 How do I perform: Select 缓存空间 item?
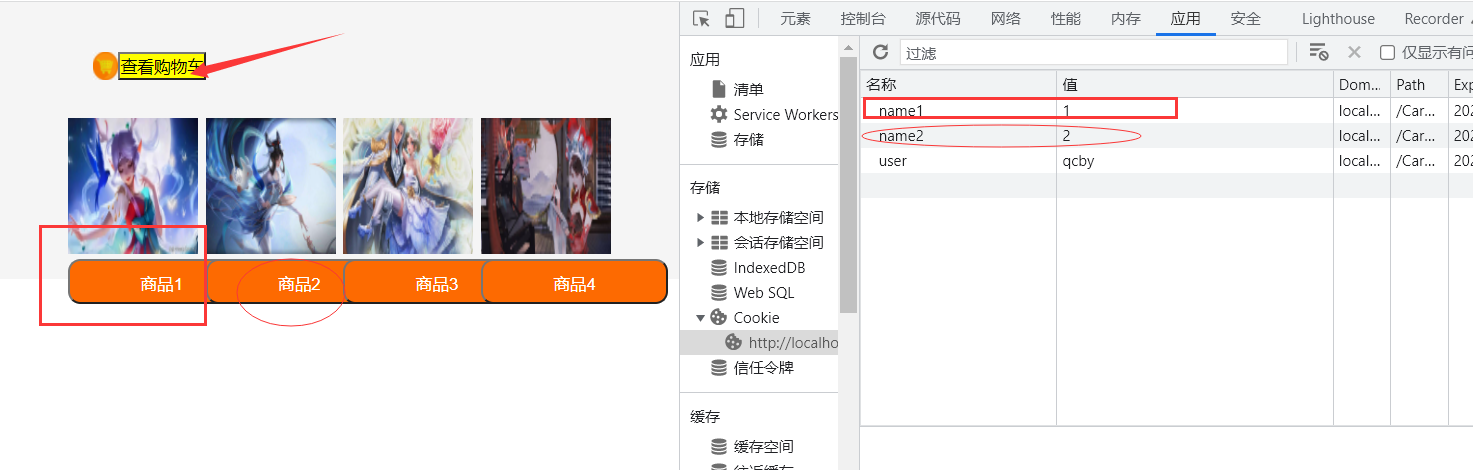click(x=752, y=446)
